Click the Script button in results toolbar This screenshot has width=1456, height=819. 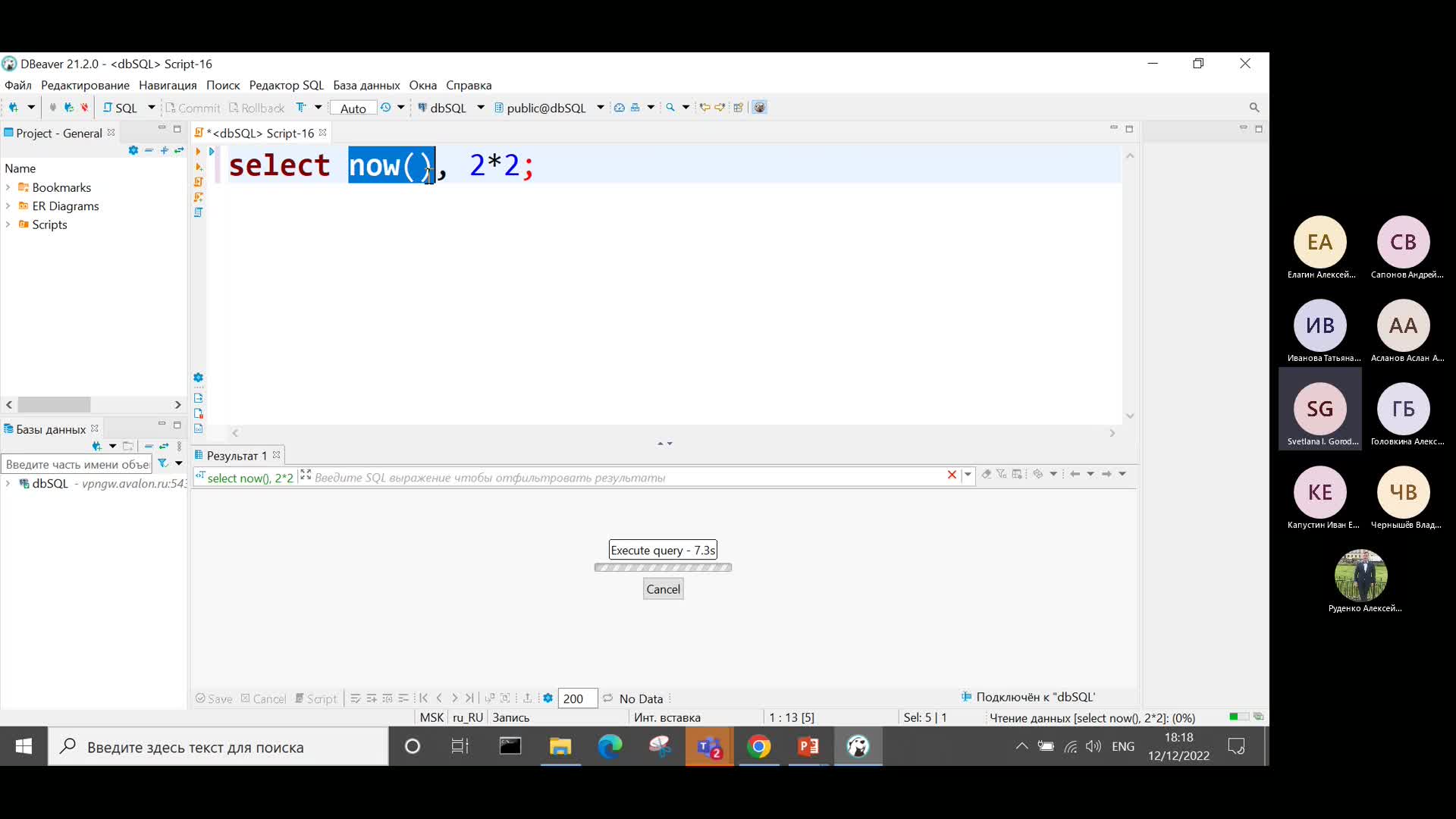tap(315, 698)
